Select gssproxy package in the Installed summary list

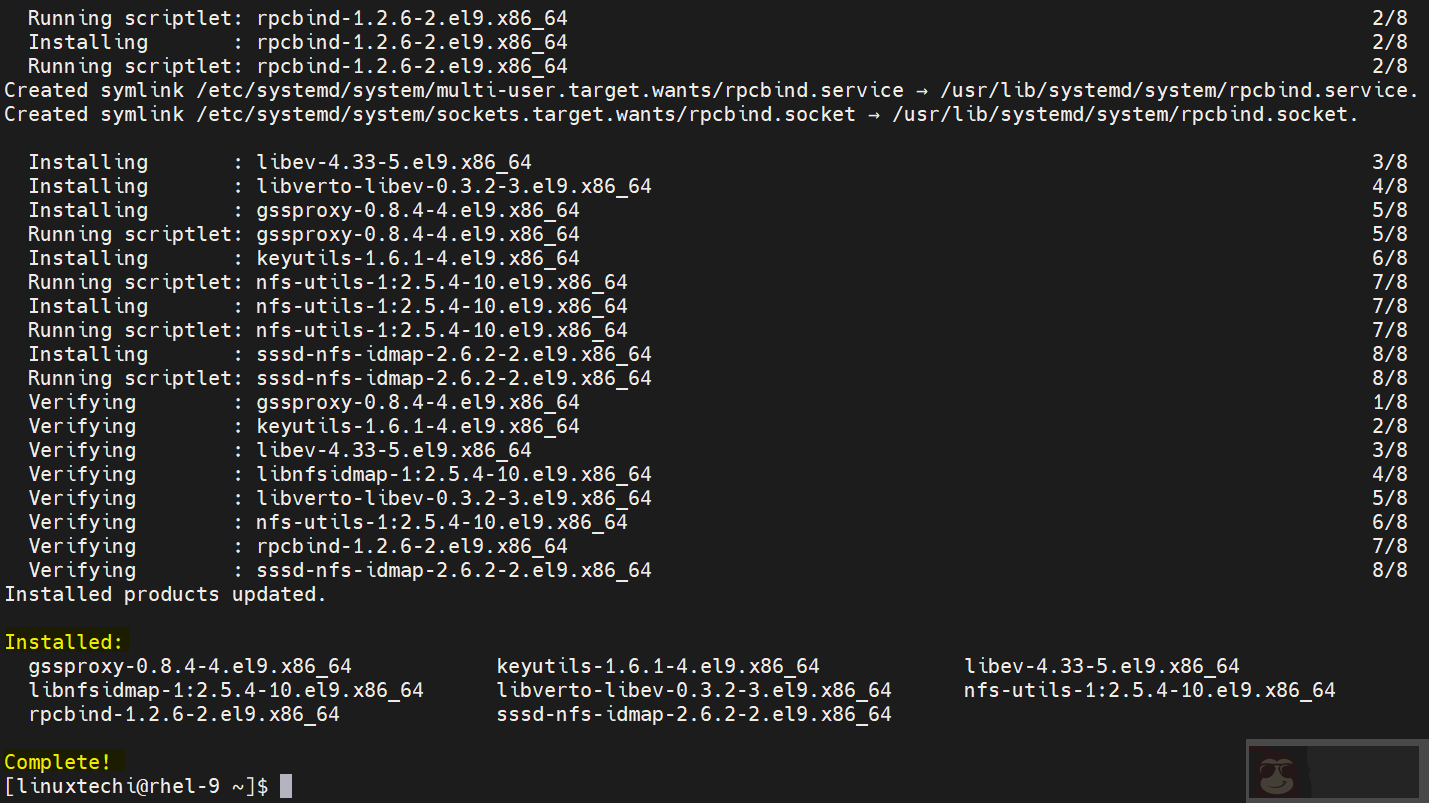tap(190, 666)
